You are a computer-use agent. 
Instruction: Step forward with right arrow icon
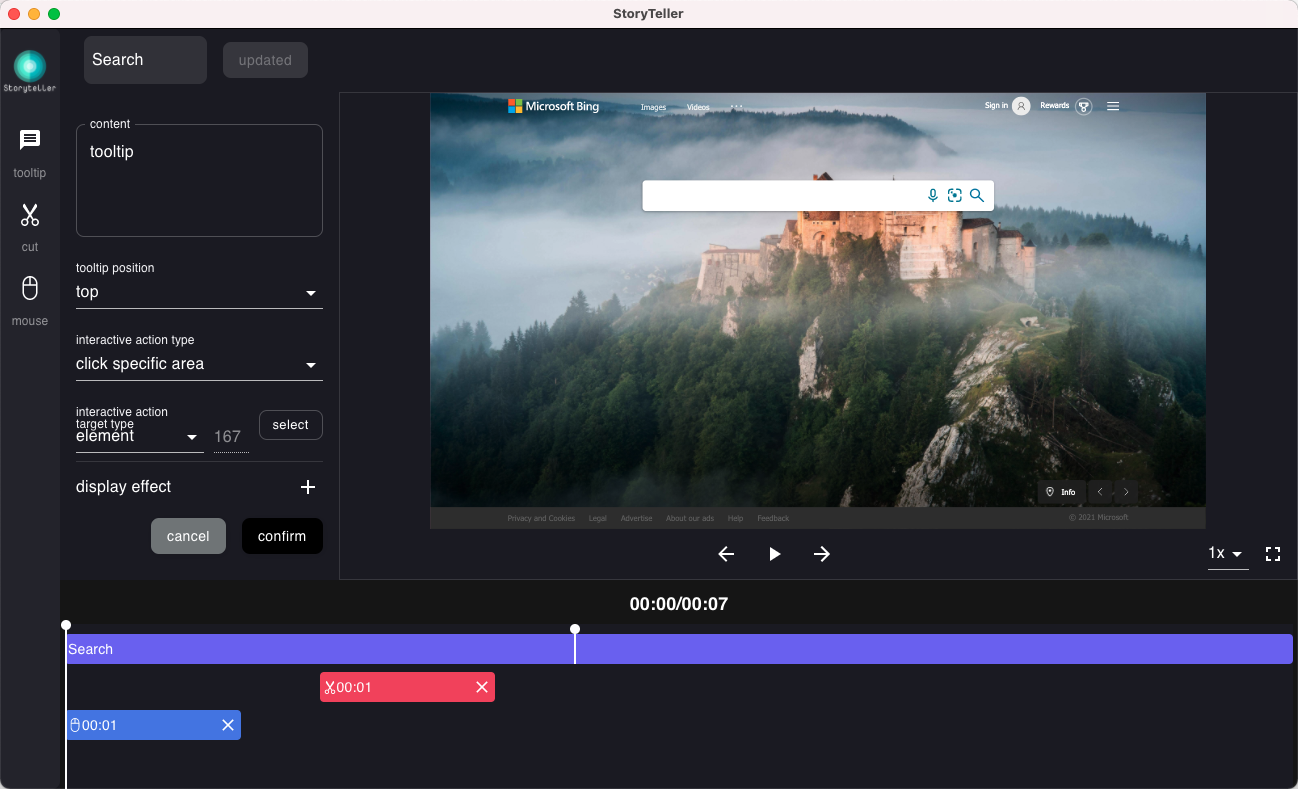coord(822,554)
